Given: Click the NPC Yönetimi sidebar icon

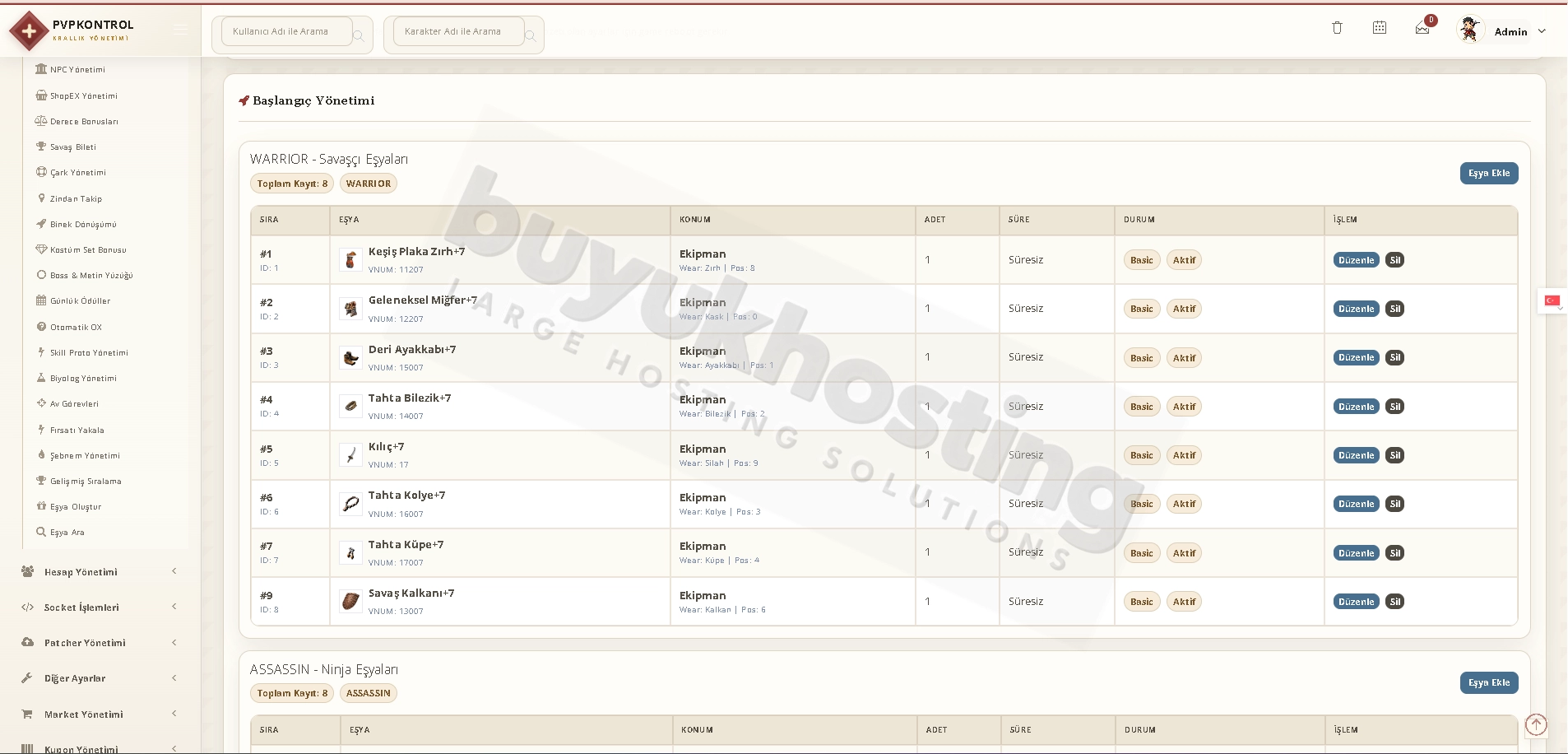Looking at the screenshot, I should [x=41, y=69].
